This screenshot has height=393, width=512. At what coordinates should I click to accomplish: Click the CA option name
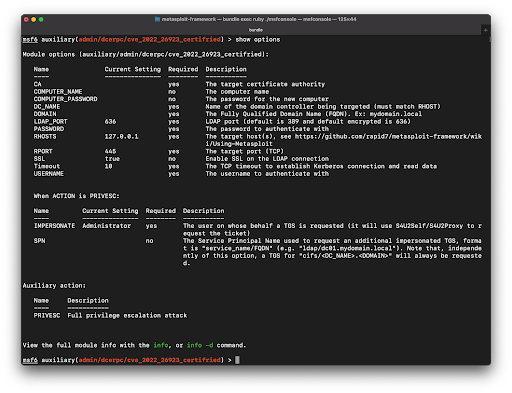[37, 84]
